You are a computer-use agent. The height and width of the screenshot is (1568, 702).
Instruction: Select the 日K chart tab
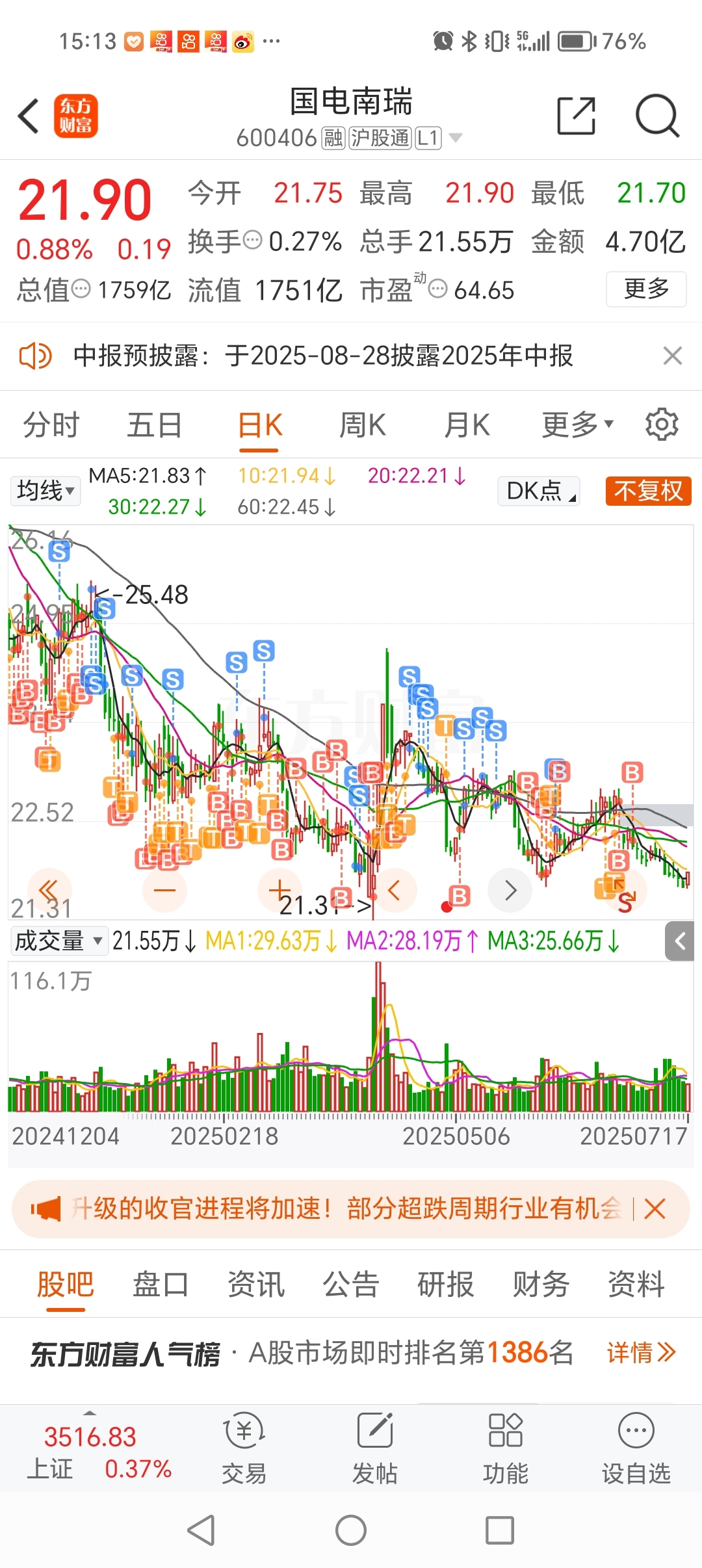click(259, 425)
